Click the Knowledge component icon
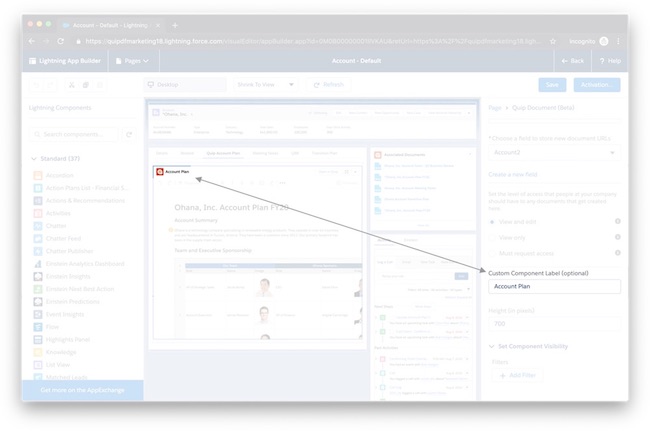Image resolution: width=650 pixels, height=431 pixels. pyautogui.click(x=38, y=352)
